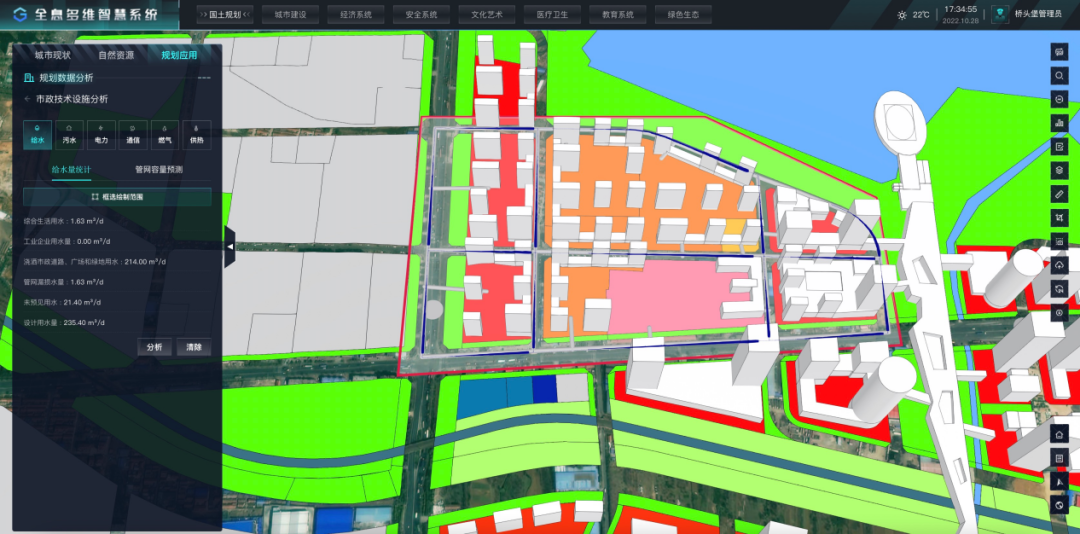Open the 自然资源 tab
The width and height of the screenshot is (1080, 534).
click(116, 55)
